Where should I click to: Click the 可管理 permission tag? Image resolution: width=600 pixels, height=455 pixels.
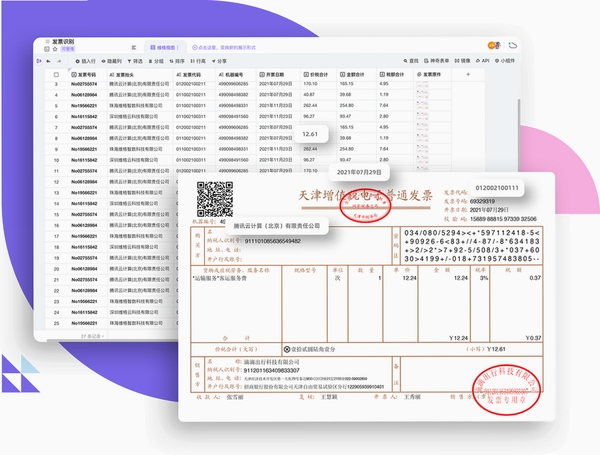pyautogui.click(x=68, y=49)
